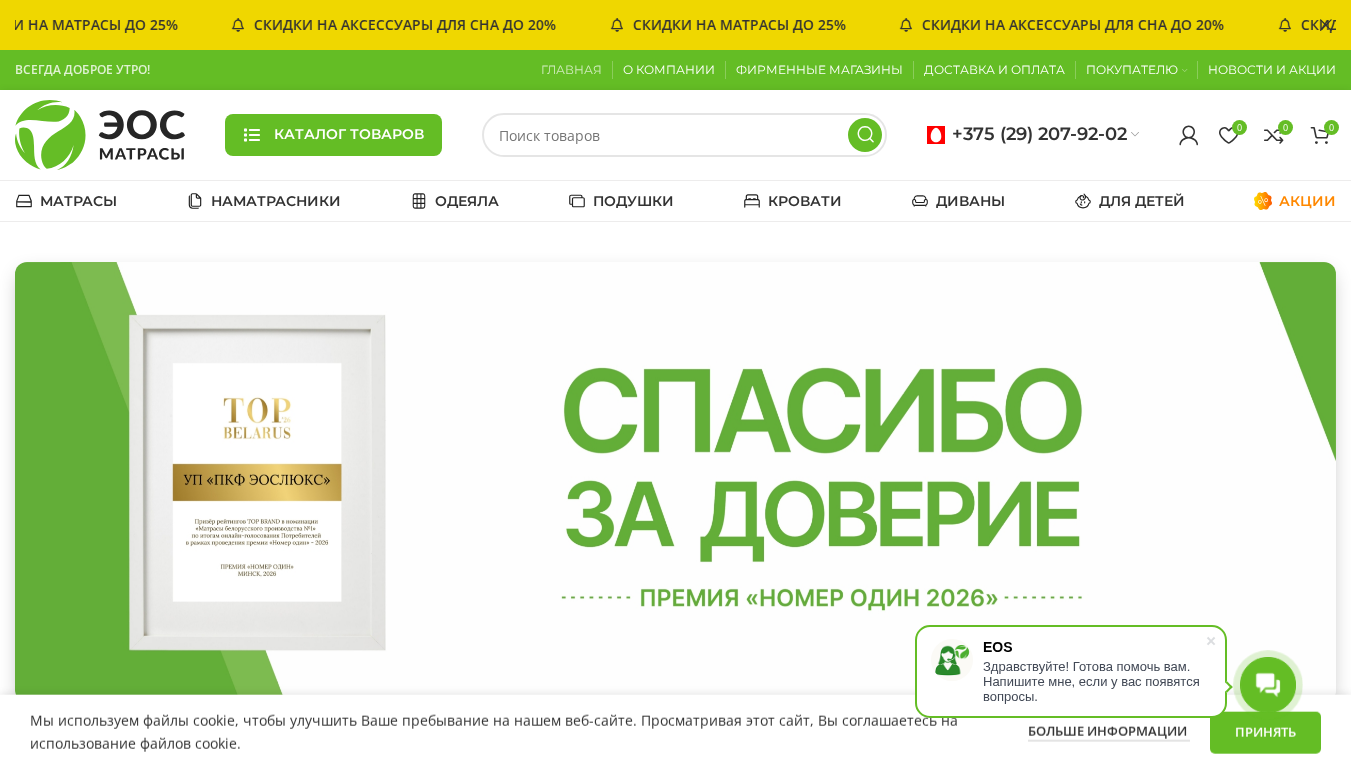Screen dimensions: 1366x768
Task: Click the second 'Скидки на матрасы до 25%' promo text
Action: click(x=739, y=25)
